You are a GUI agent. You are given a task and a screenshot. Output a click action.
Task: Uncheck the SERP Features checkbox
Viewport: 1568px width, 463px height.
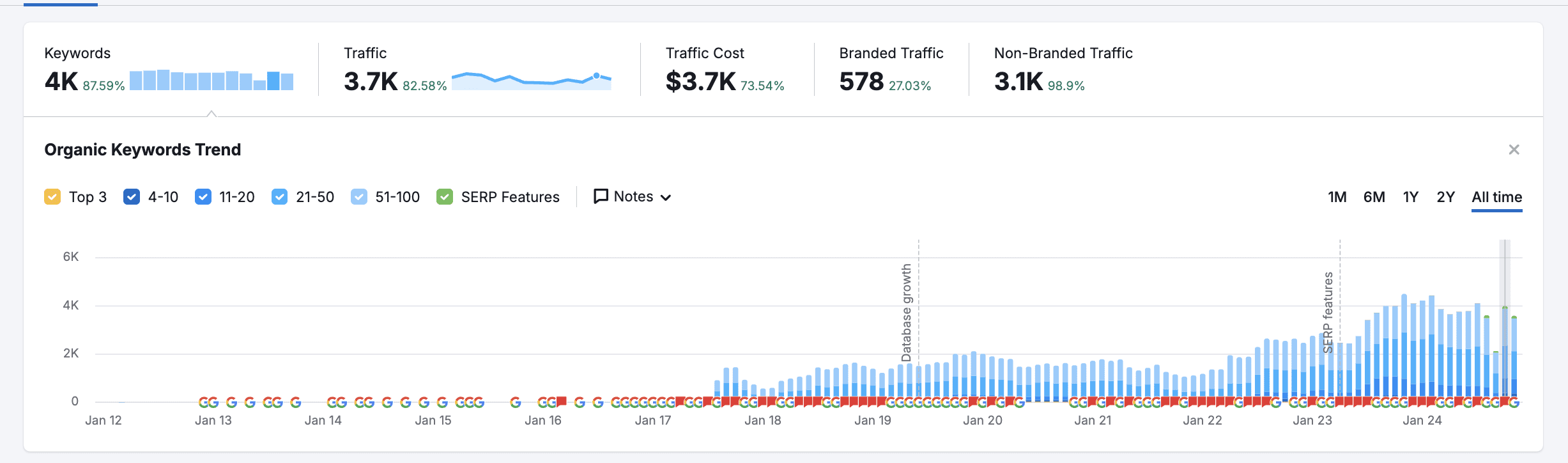point(445,197)
